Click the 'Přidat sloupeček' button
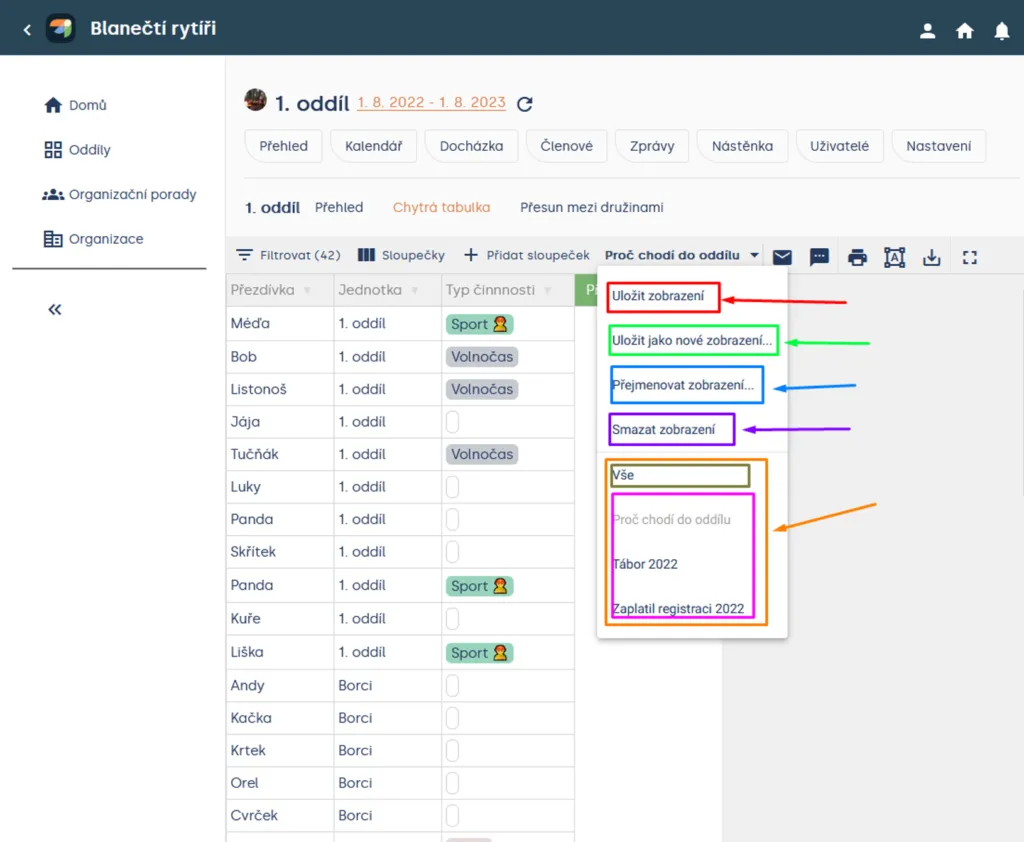This screenshot has width=1024, height=842. click(526, 255)
